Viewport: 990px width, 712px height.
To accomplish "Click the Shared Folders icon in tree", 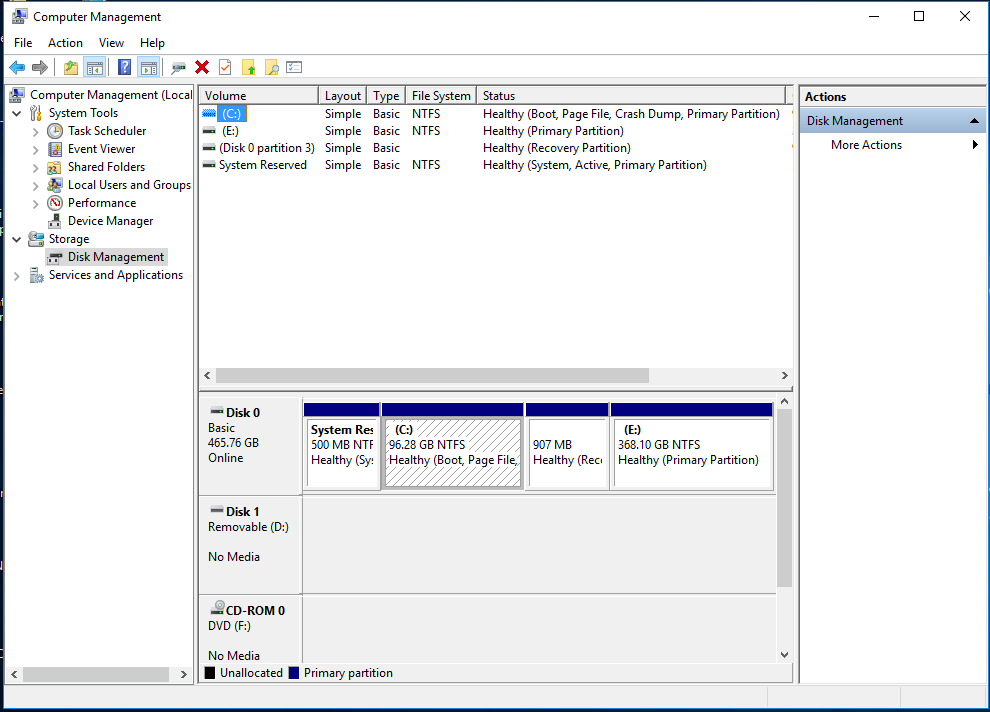I will 56,167.
